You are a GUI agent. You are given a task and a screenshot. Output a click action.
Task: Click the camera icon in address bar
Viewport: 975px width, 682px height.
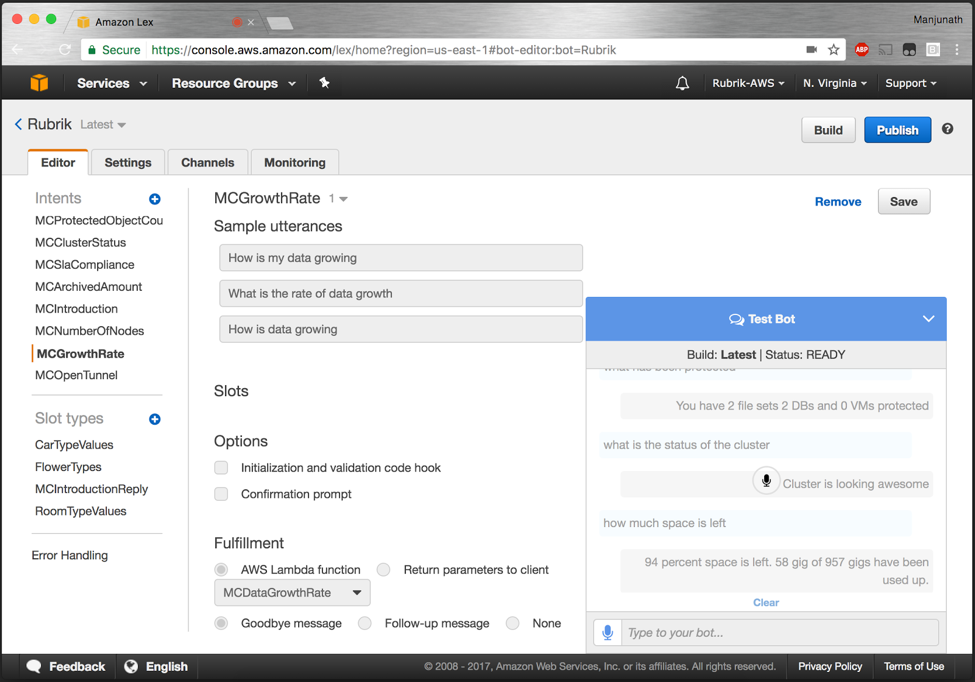(x=811, y=50)
